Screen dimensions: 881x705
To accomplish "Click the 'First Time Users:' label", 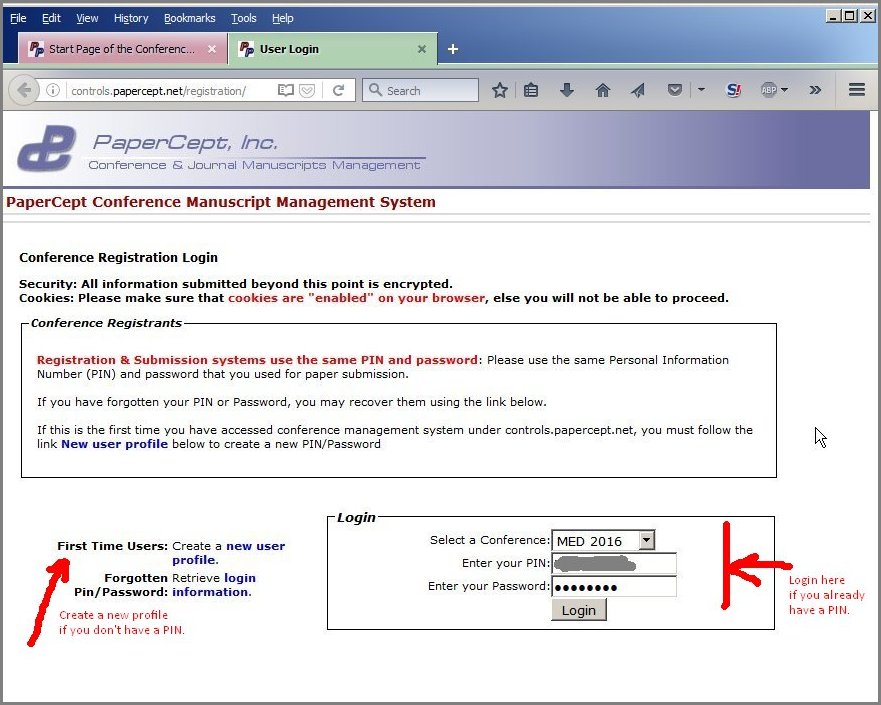I will pyautogui.click(x=112, y=546).
